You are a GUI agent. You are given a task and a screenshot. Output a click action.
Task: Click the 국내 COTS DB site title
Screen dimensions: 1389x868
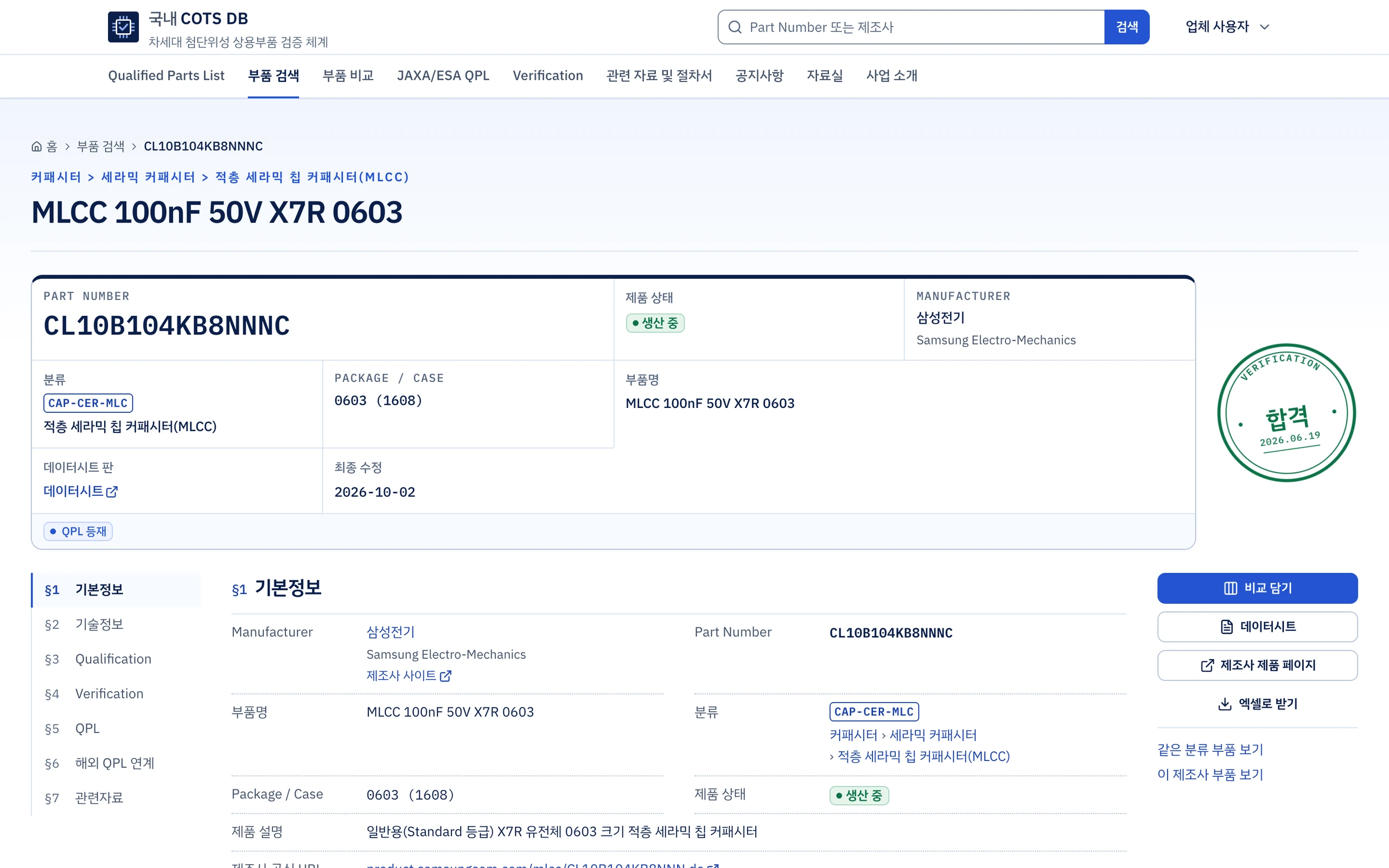pos(198,19)
